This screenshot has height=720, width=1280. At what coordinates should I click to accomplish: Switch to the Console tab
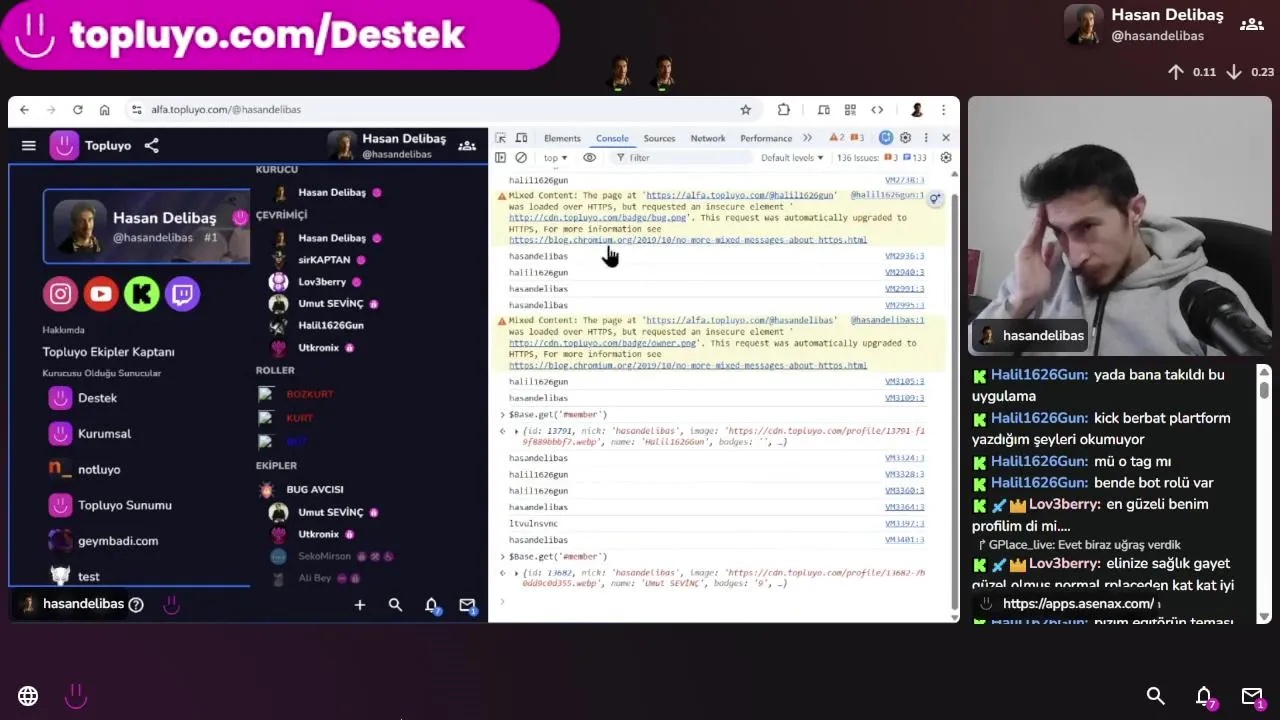612,138
